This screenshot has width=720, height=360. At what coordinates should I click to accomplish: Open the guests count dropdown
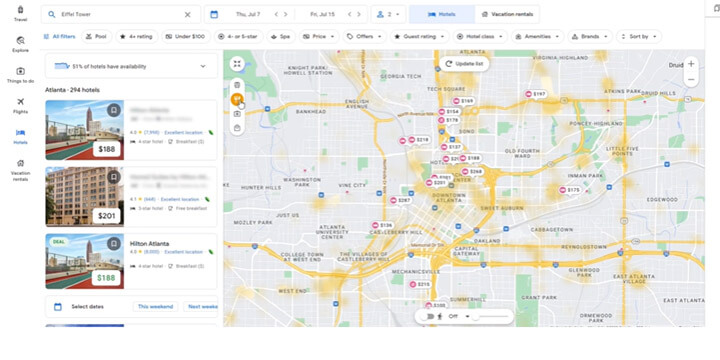coord(388,14)
